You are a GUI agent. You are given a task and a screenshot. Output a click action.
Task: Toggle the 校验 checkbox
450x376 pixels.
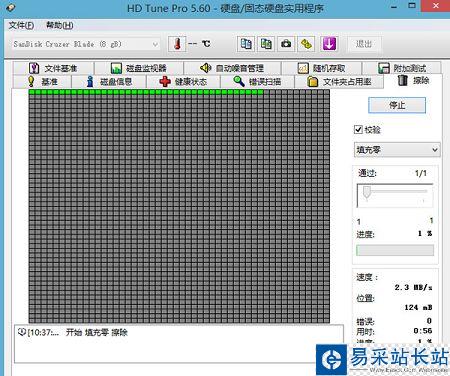pos(358,130)
